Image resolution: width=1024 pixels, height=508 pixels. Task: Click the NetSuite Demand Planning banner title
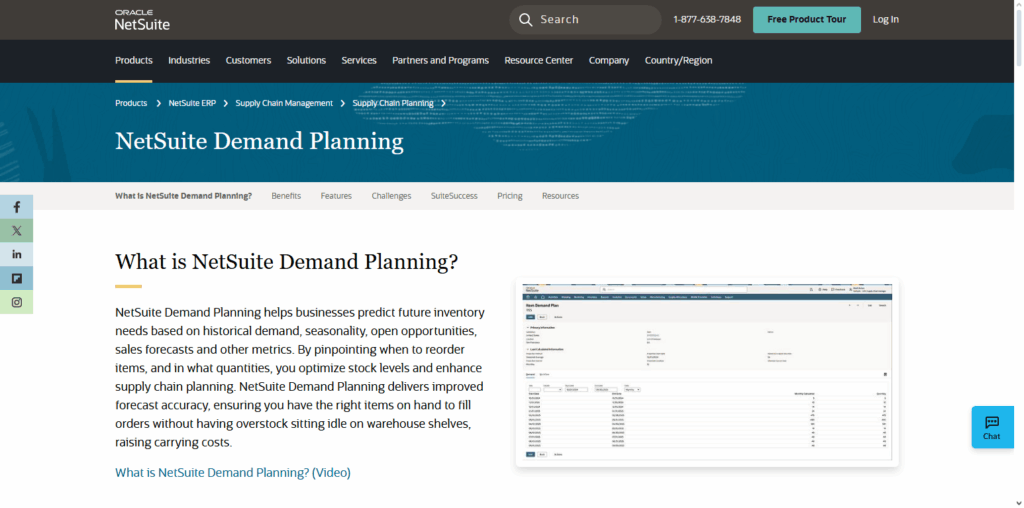(259, 142)
